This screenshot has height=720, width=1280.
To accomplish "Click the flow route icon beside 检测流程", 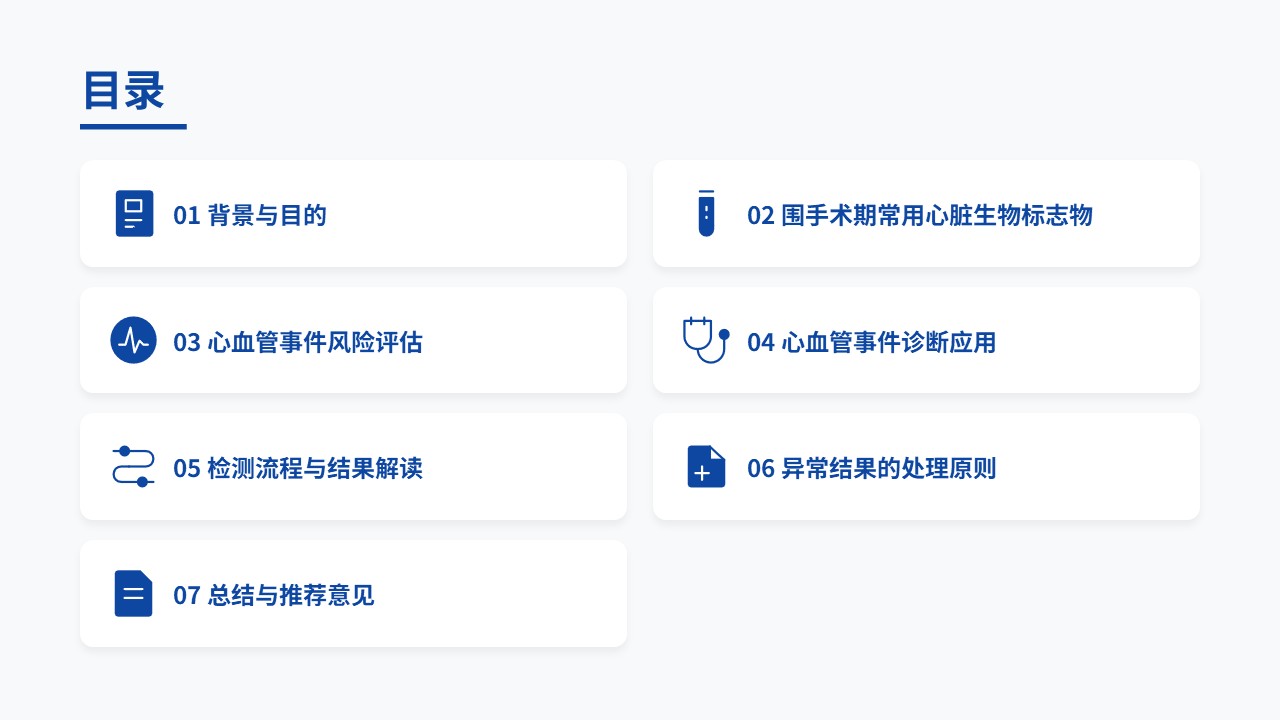I will (x=134, y=467).
